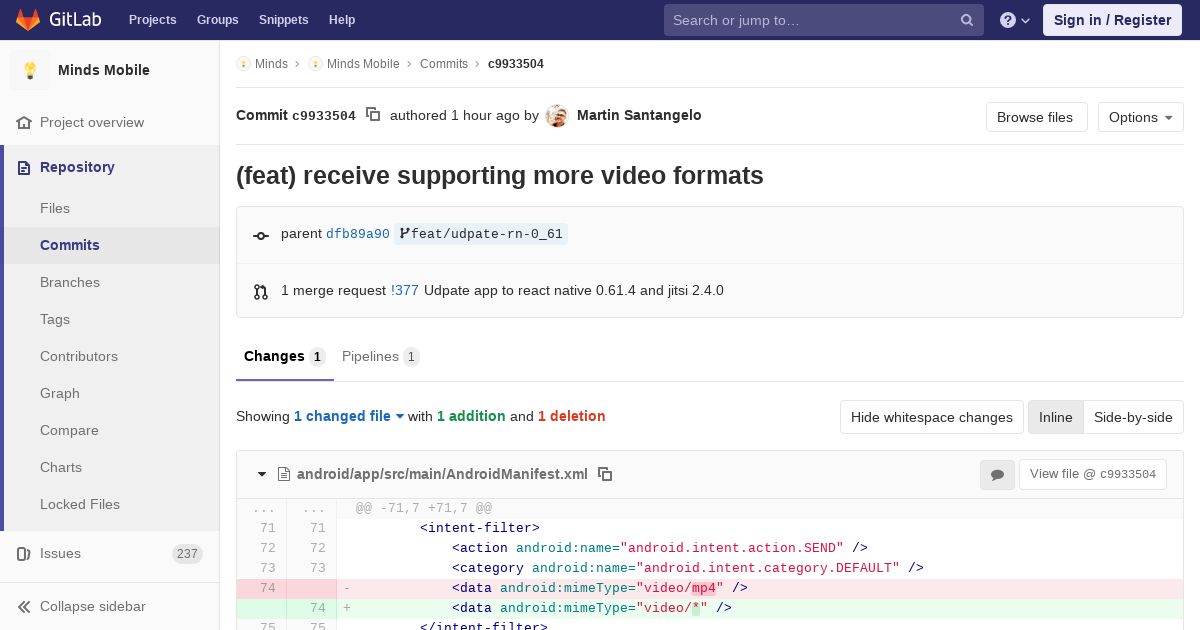
Task: Click the search magnifier icon
Action: [x=967, y=20]
